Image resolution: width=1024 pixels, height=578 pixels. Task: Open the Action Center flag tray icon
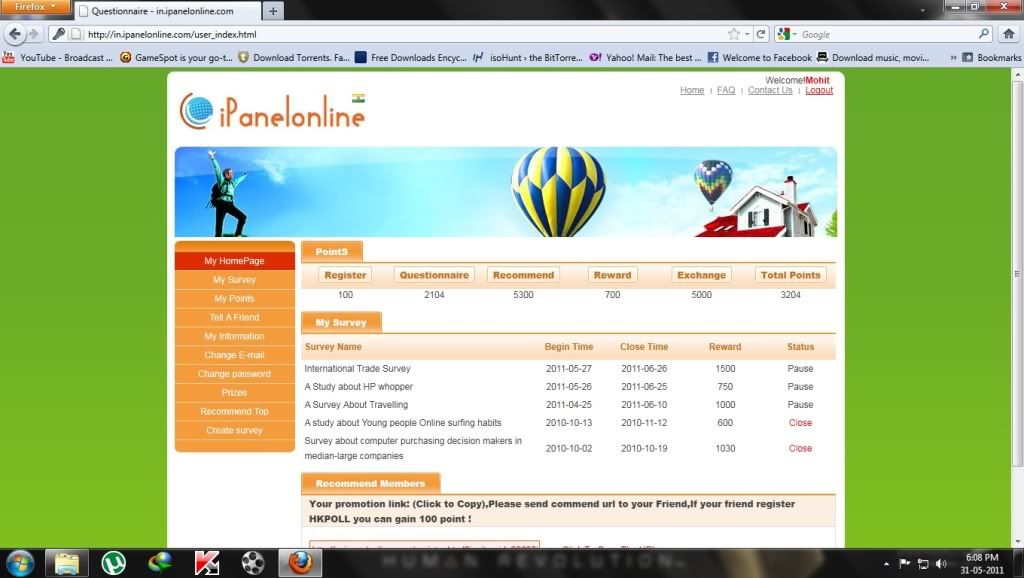tap(904, 564)
